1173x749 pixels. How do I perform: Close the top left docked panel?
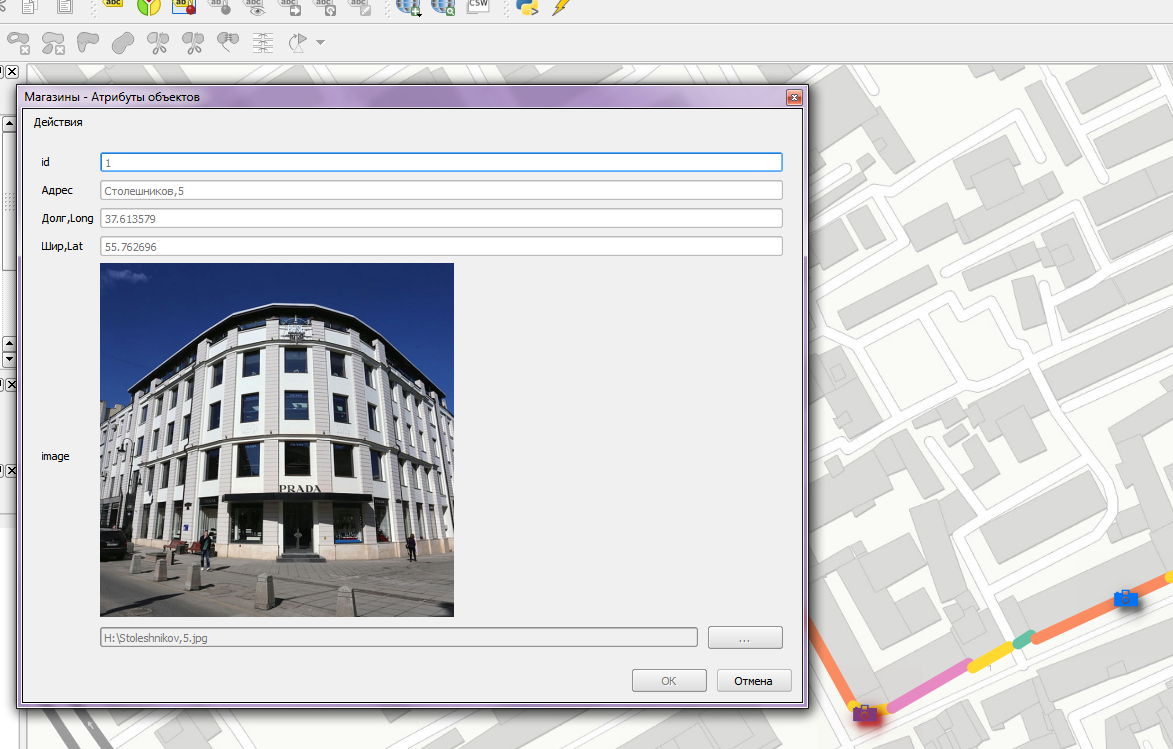pyautogui.click(x=12, y=72)
